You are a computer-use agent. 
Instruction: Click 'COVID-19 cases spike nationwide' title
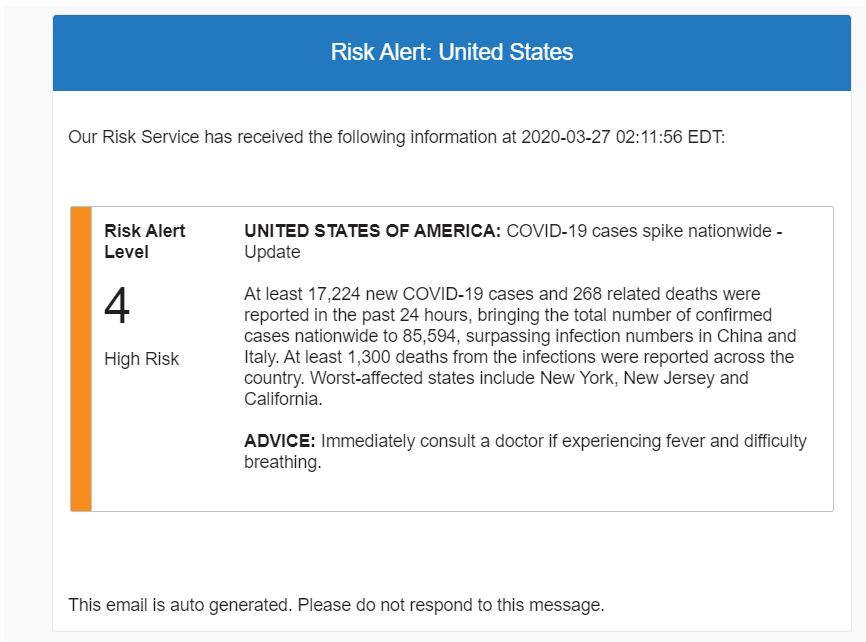[x=638, y=231]
